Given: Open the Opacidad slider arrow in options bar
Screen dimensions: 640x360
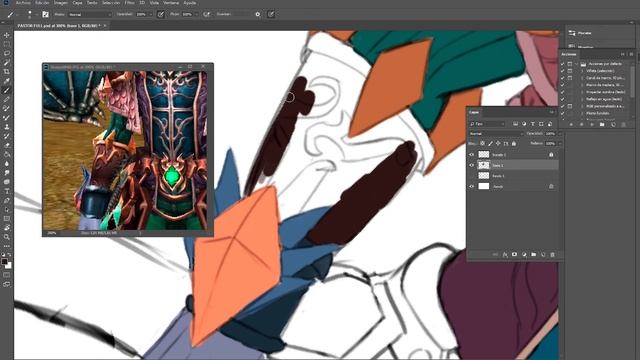Looking at the screenshot, I should [151, 14].
